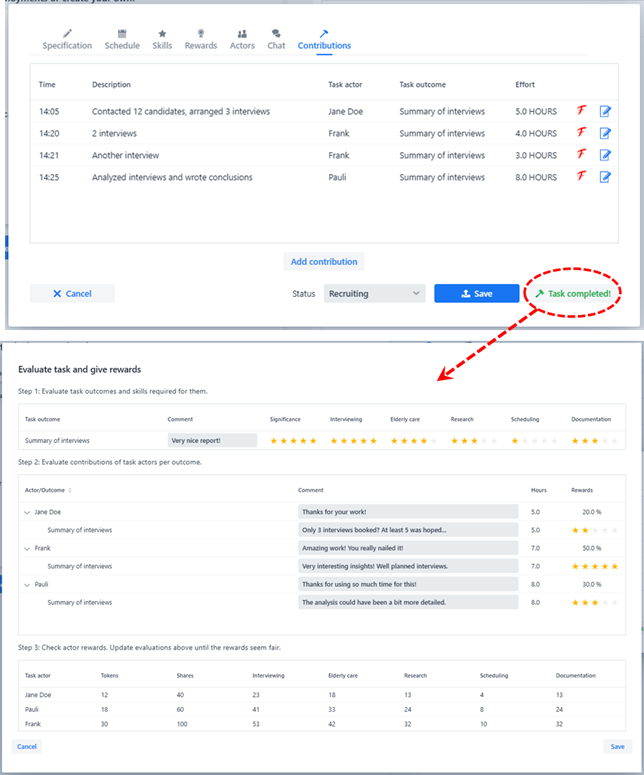The height and width of the screenshot is (775, 644).
Task: Sort by Actor/Outcome column
Action: (x=48, y=490)
